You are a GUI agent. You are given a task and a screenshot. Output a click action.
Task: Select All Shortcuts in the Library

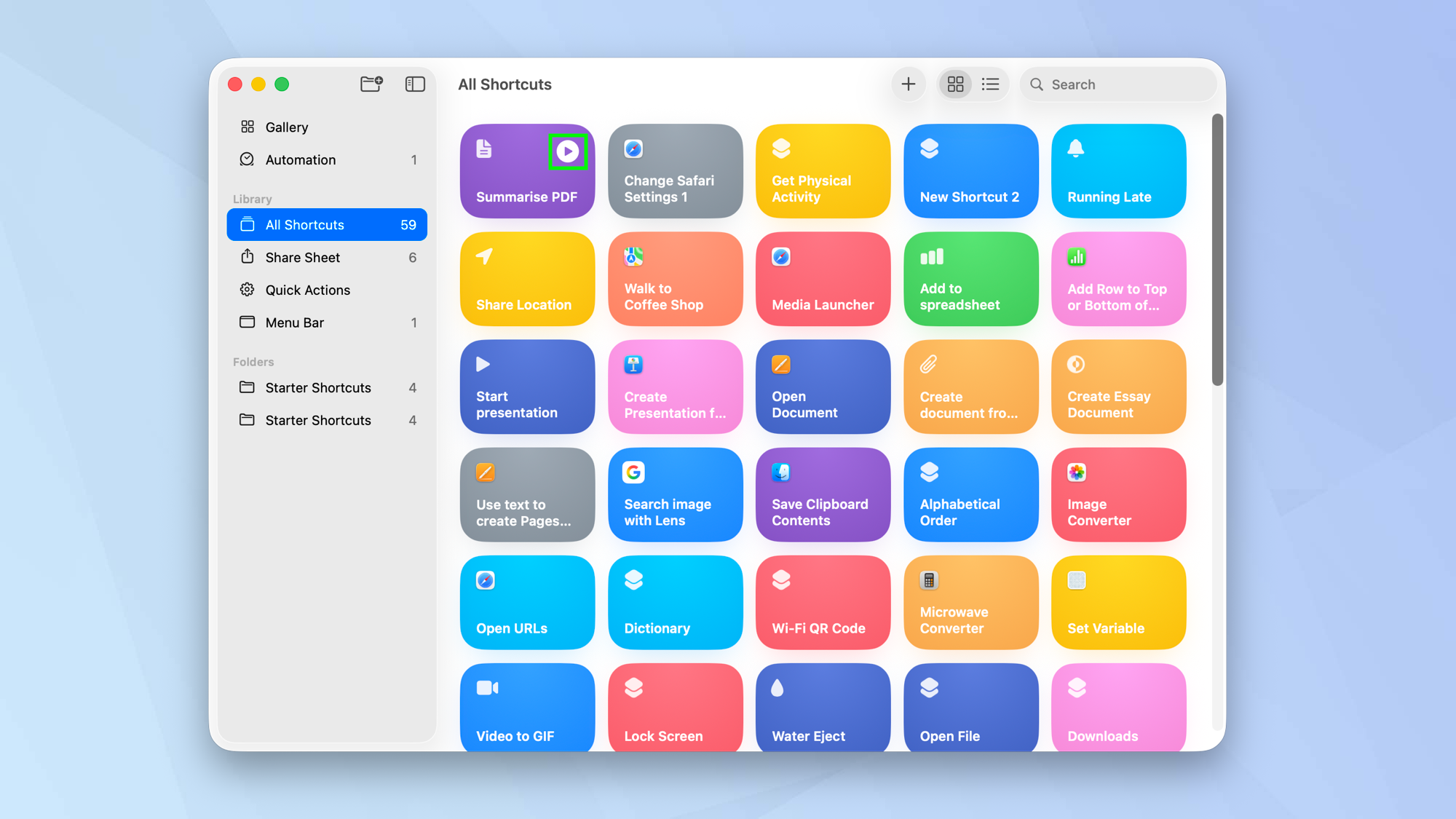[305, 224]
